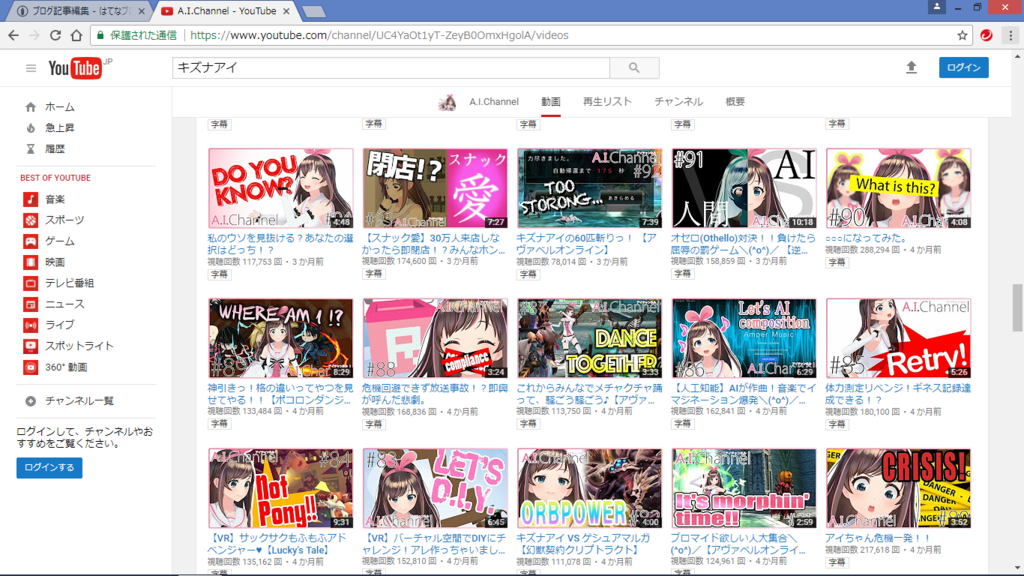Switch to ブログ記事編集 browser tab
This screenshot has height=576, width=1024.
(77, 11)
